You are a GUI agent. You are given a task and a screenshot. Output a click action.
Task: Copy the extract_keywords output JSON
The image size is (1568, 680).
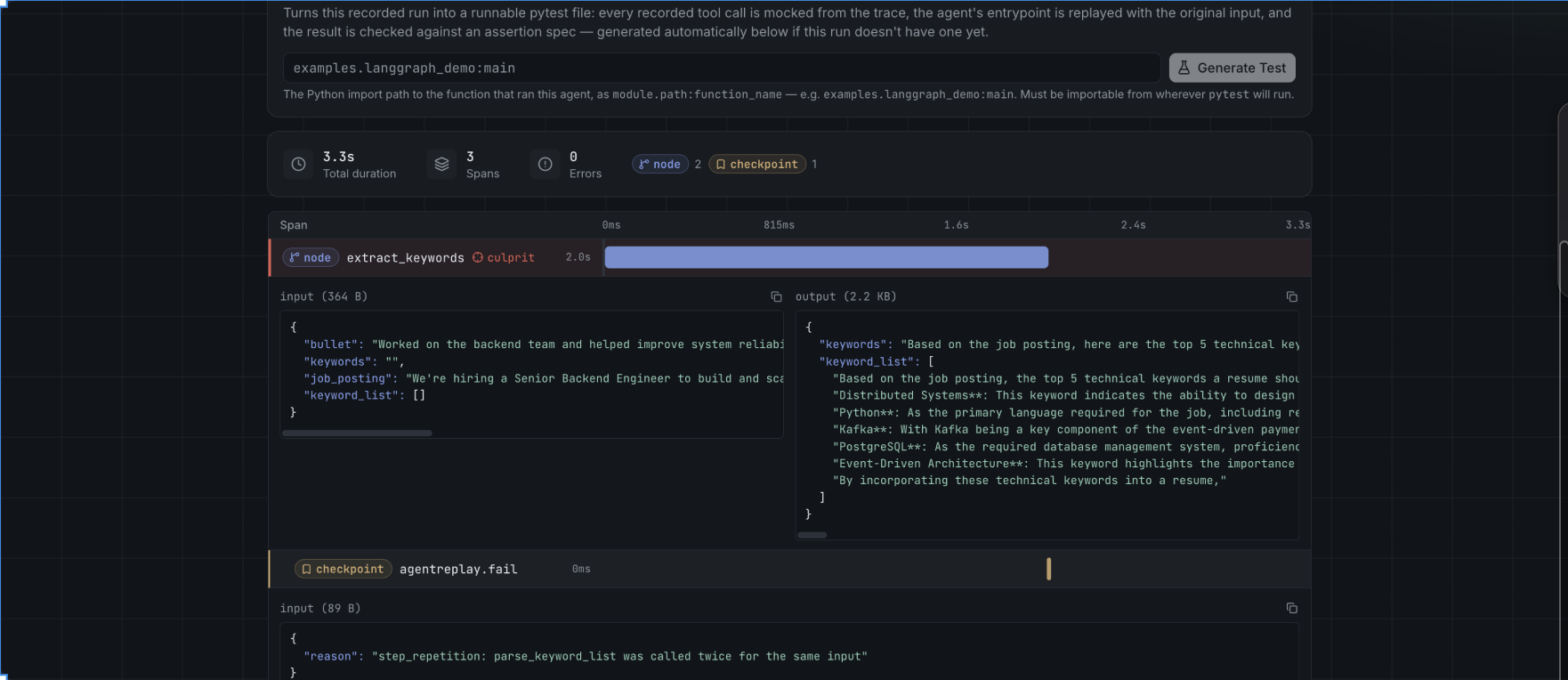coord(1291,296)
